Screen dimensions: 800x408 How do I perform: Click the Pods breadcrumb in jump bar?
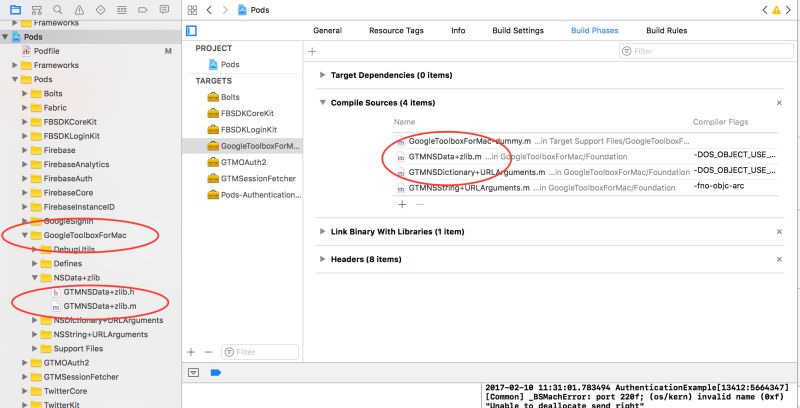(x=254, y=10)
